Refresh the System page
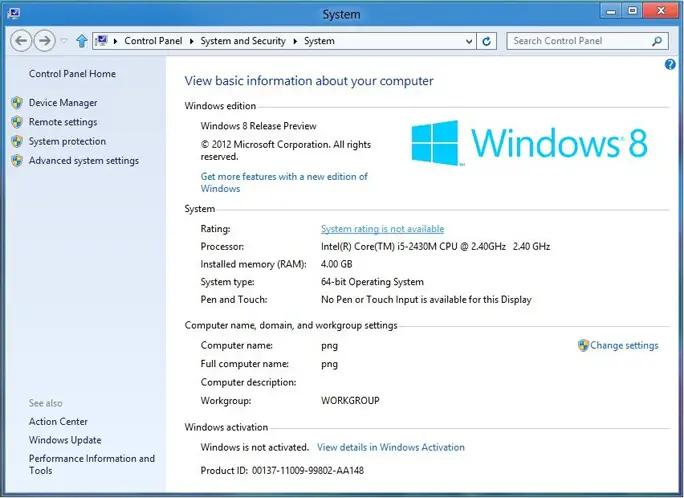The image size is (684, 498). click(487, 41)
